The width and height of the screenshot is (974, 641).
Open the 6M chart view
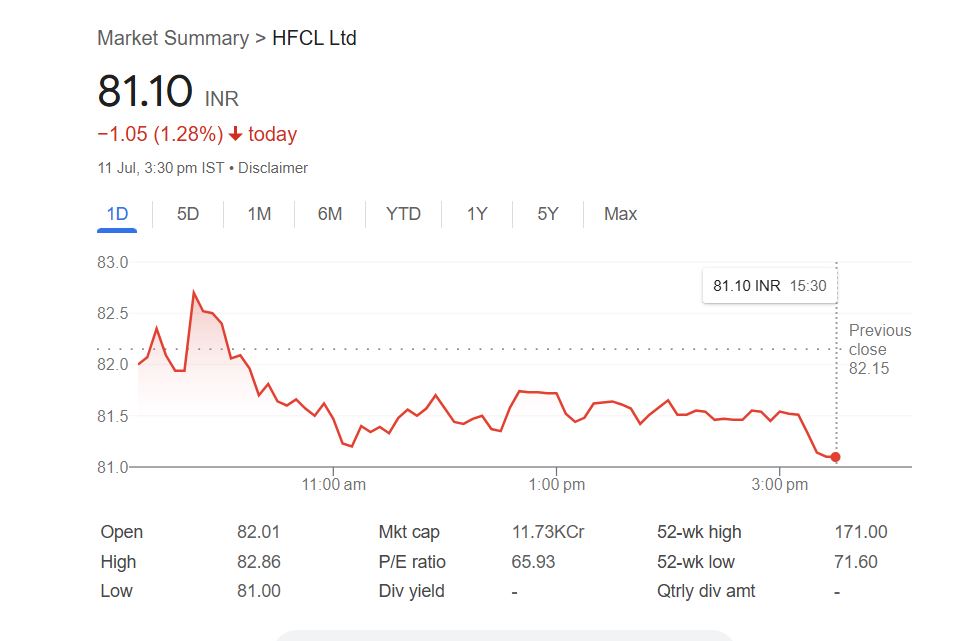click(x=330, y=214)
